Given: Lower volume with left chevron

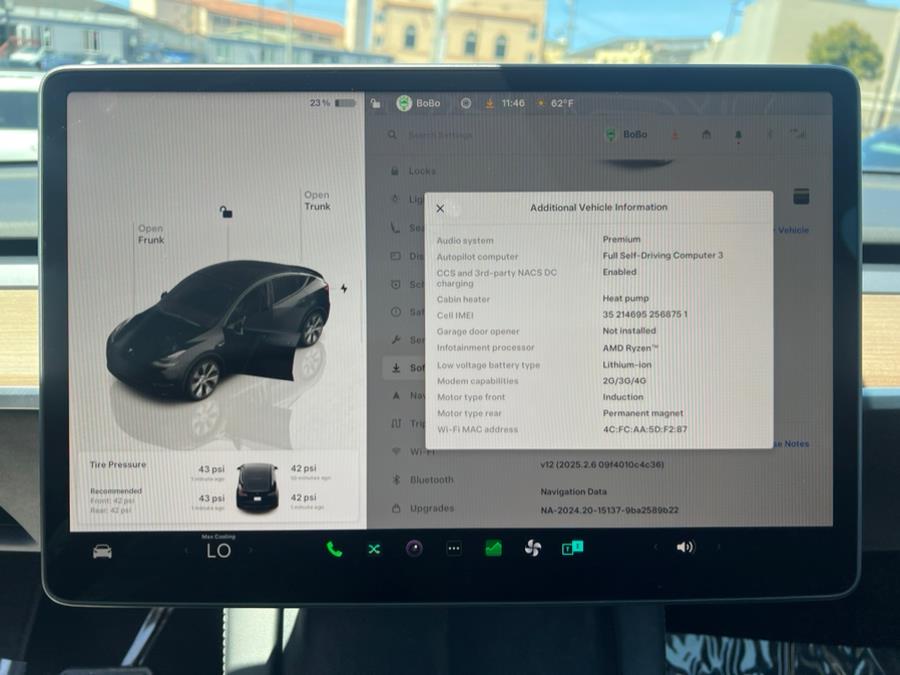Looking at the screenshot, I should (655, 547).
